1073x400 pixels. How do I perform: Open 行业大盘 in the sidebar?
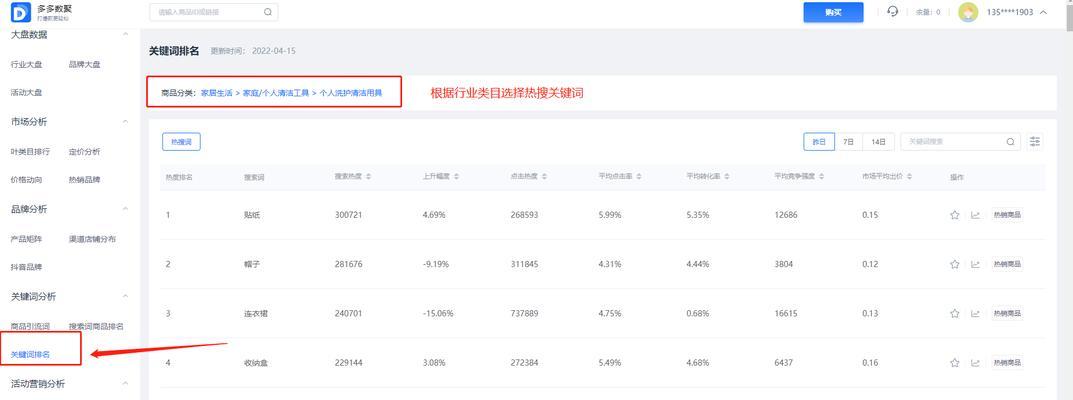[x=27, y=64]
